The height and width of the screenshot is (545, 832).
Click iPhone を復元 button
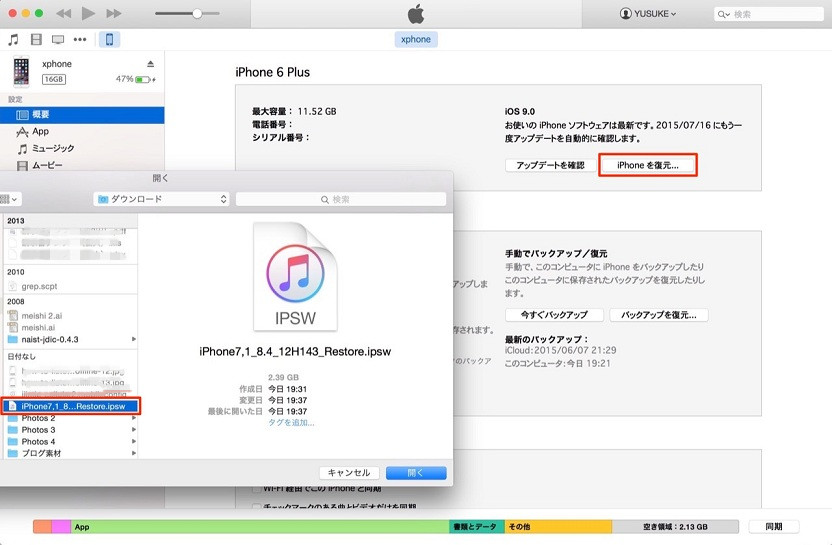coord(648,165)
